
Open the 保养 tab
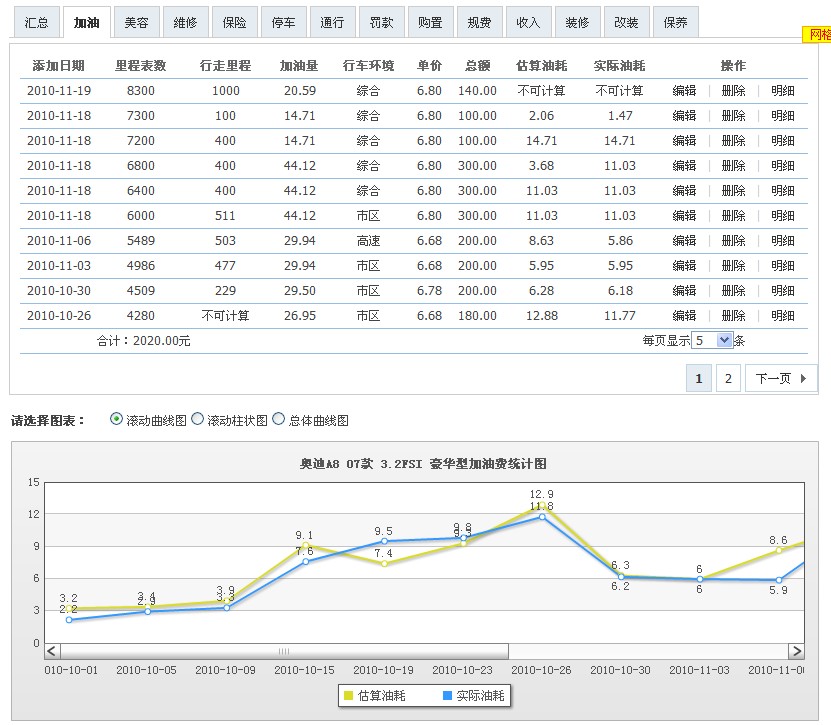tap(675, 22)
